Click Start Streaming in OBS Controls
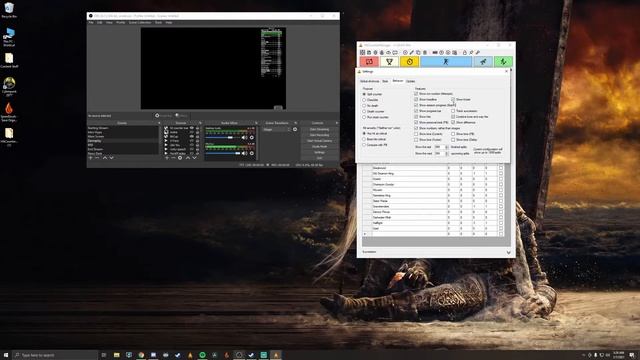 point(319,129)
